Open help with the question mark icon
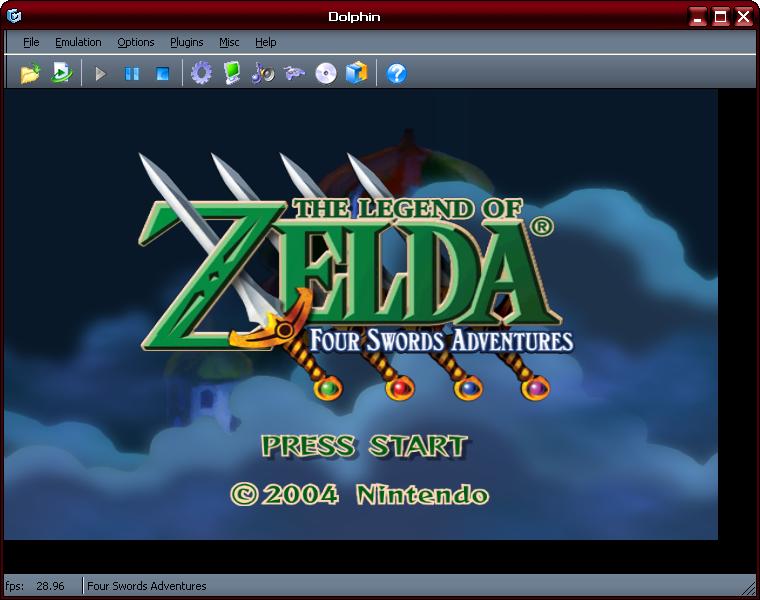Screen dimensions: 760x600 pos(396,74)
